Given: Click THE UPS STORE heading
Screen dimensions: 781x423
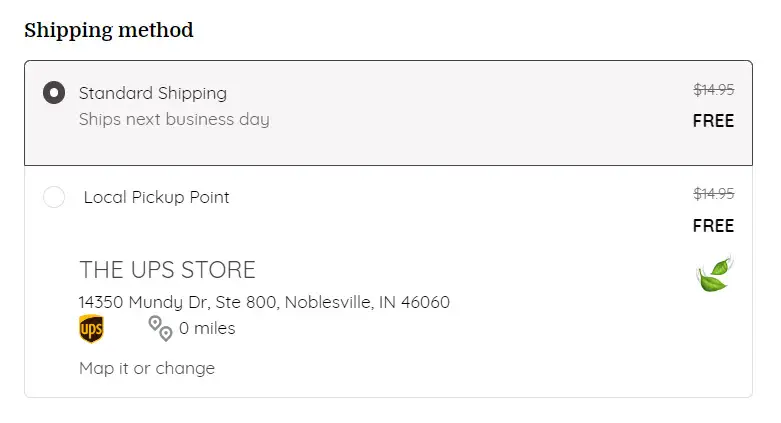Looking at the screenshot, I should 167,270.
